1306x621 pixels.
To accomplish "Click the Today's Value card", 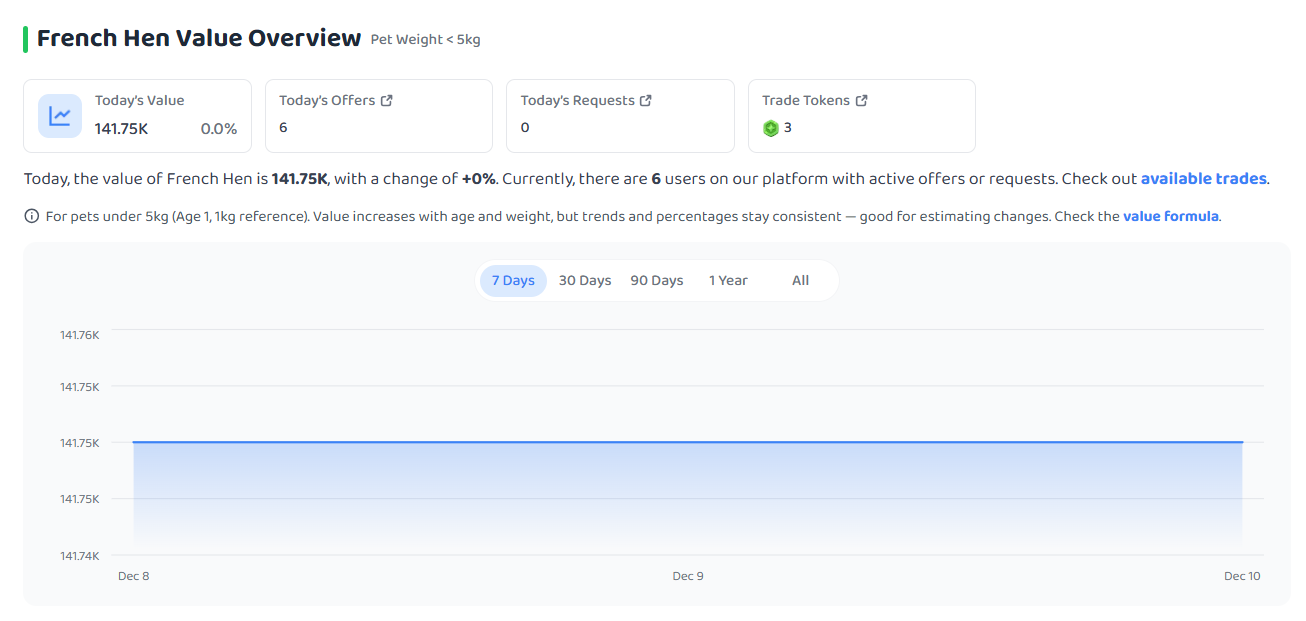I will pyautogui.click(x=137, y=116).
